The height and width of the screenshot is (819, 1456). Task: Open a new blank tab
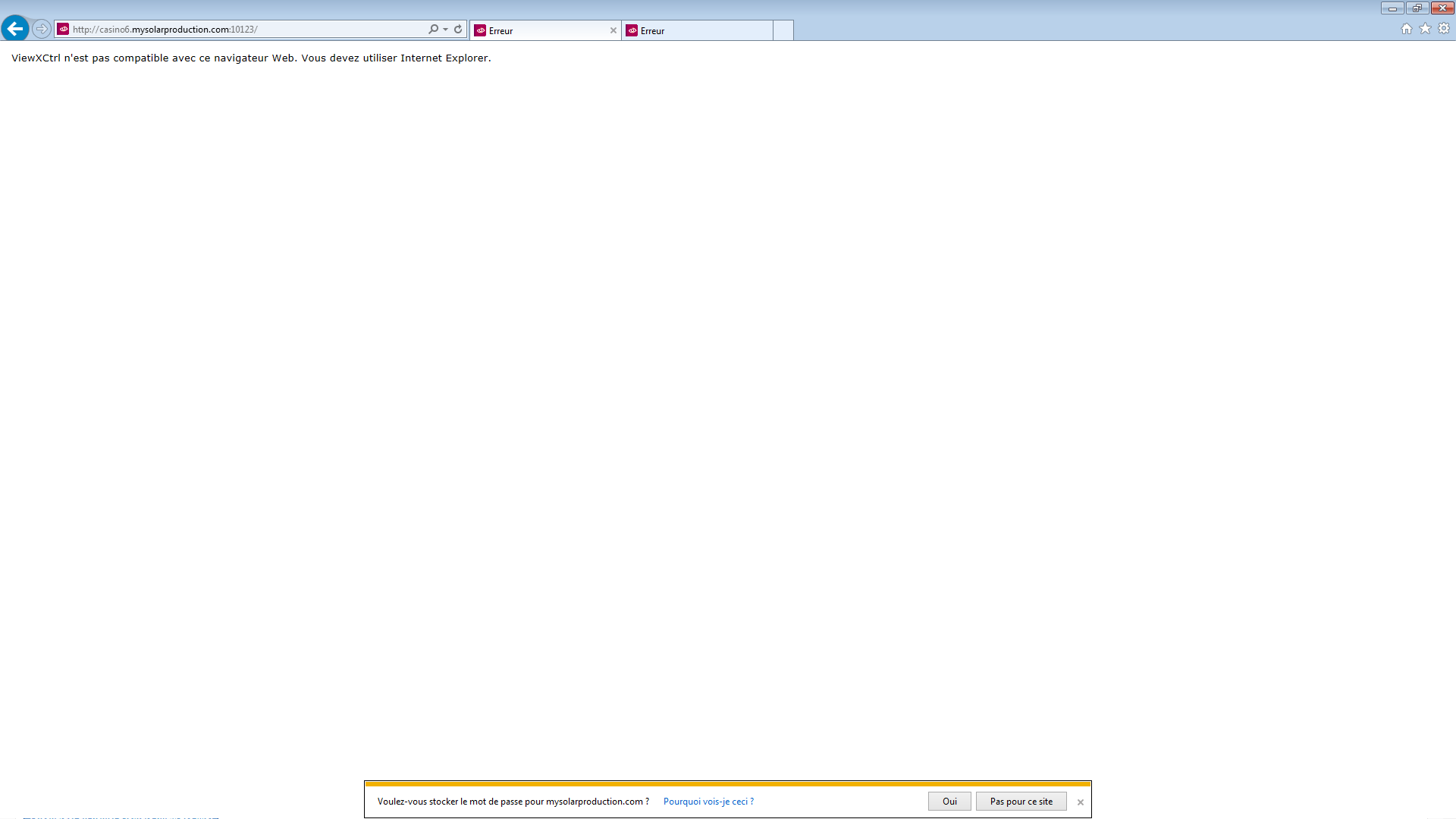783,30
